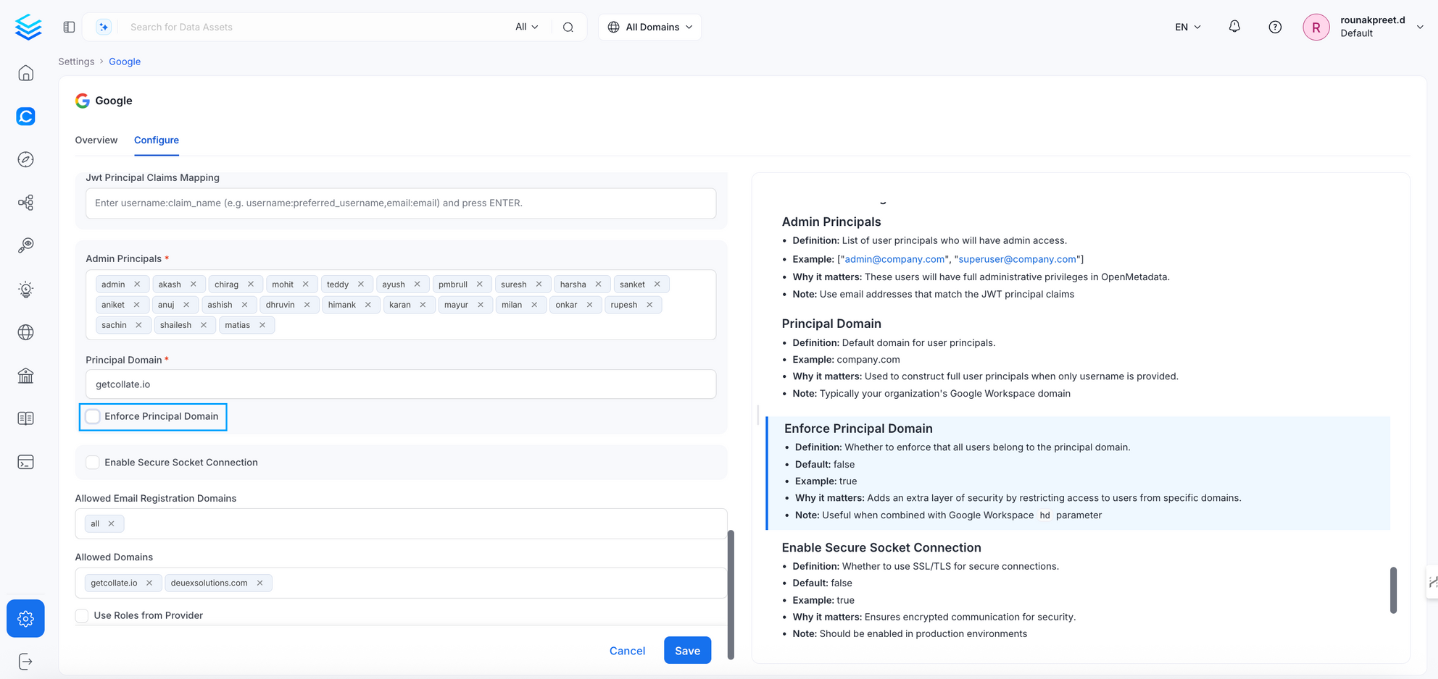Open the Explore compass icon in sidebar

pyautogui.click(x=26, y=159)
